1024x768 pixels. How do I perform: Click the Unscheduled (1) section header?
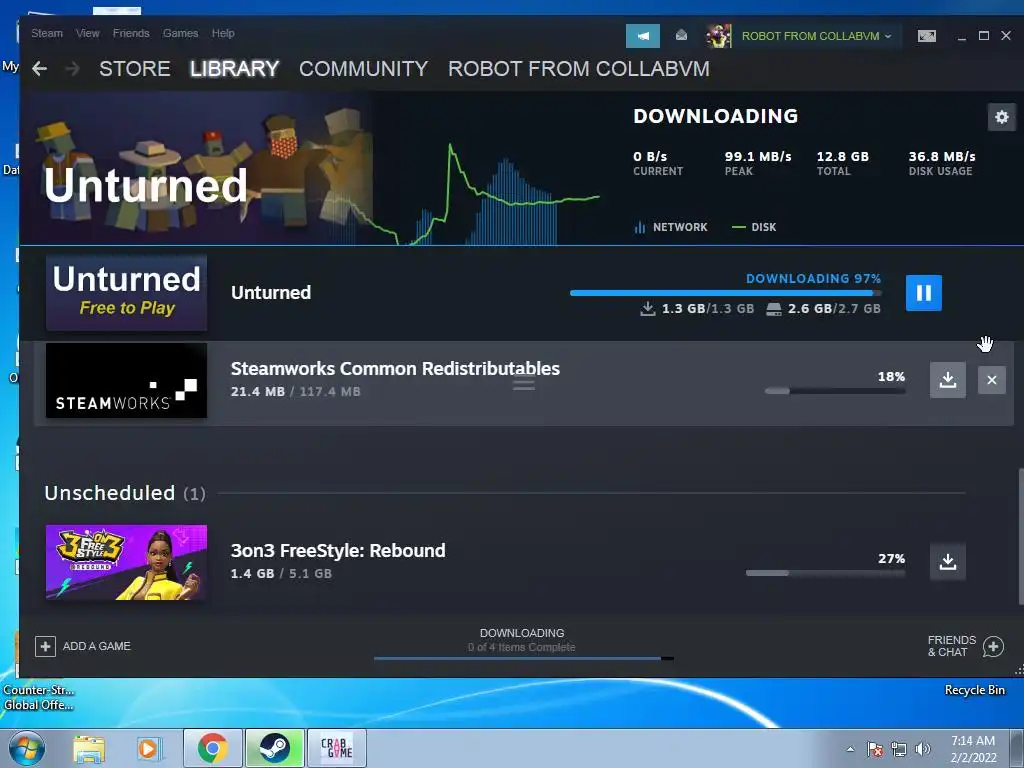(125, 493)
